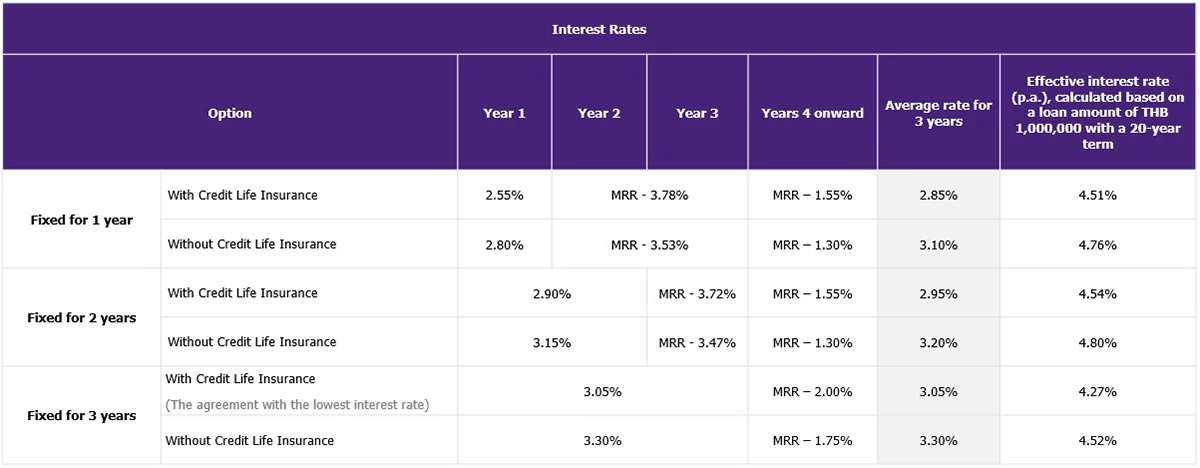Image resolution: width=1200 pixels, height=468 pixels.
Task: Click the 2.80% Year 1 rate cell
Action: (504, 244)
